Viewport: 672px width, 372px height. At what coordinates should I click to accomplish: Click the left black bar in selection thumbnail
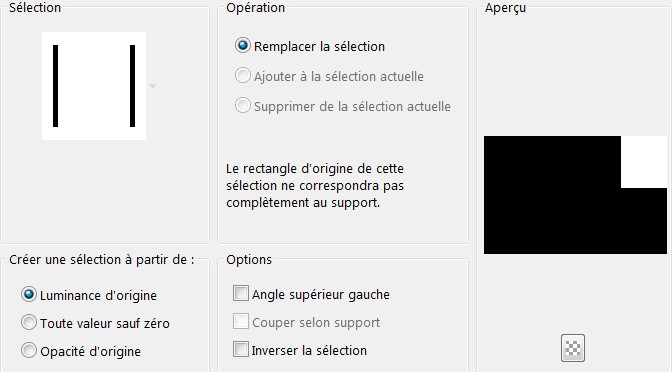[x=55, y=86]
